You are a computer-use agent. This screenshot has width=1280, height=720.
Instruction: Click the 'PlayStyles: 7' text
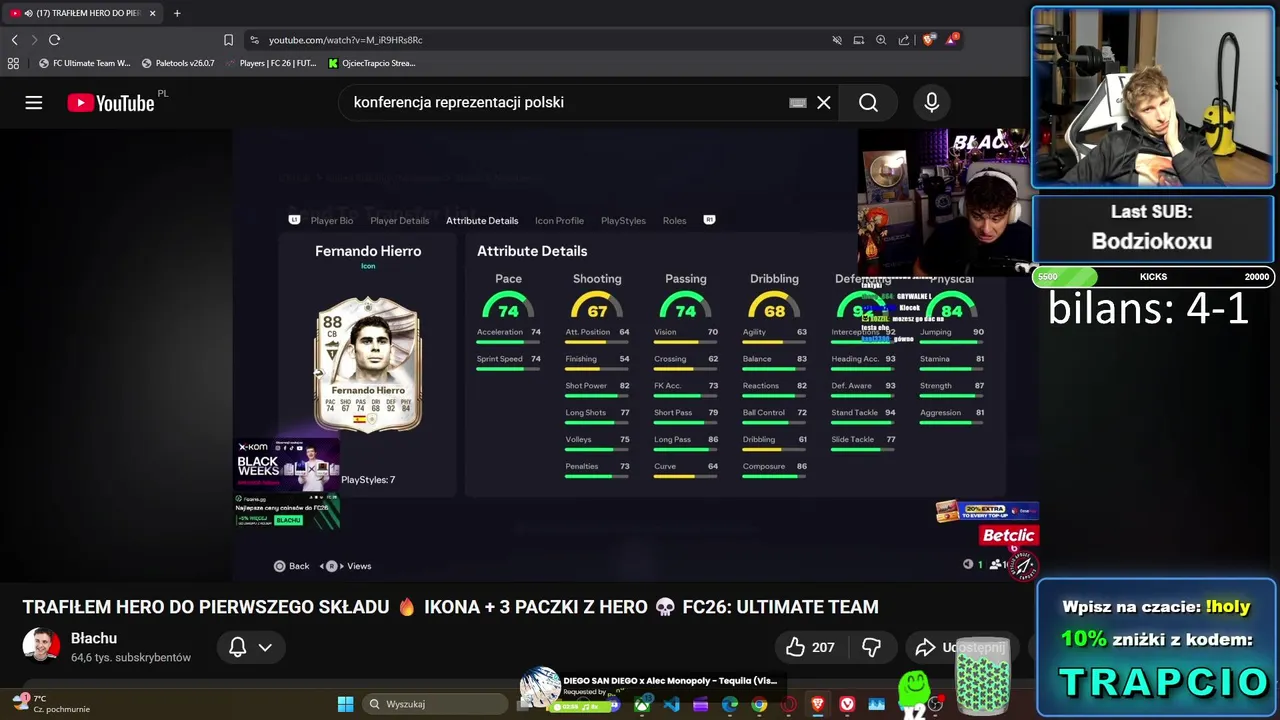[368, 480]
